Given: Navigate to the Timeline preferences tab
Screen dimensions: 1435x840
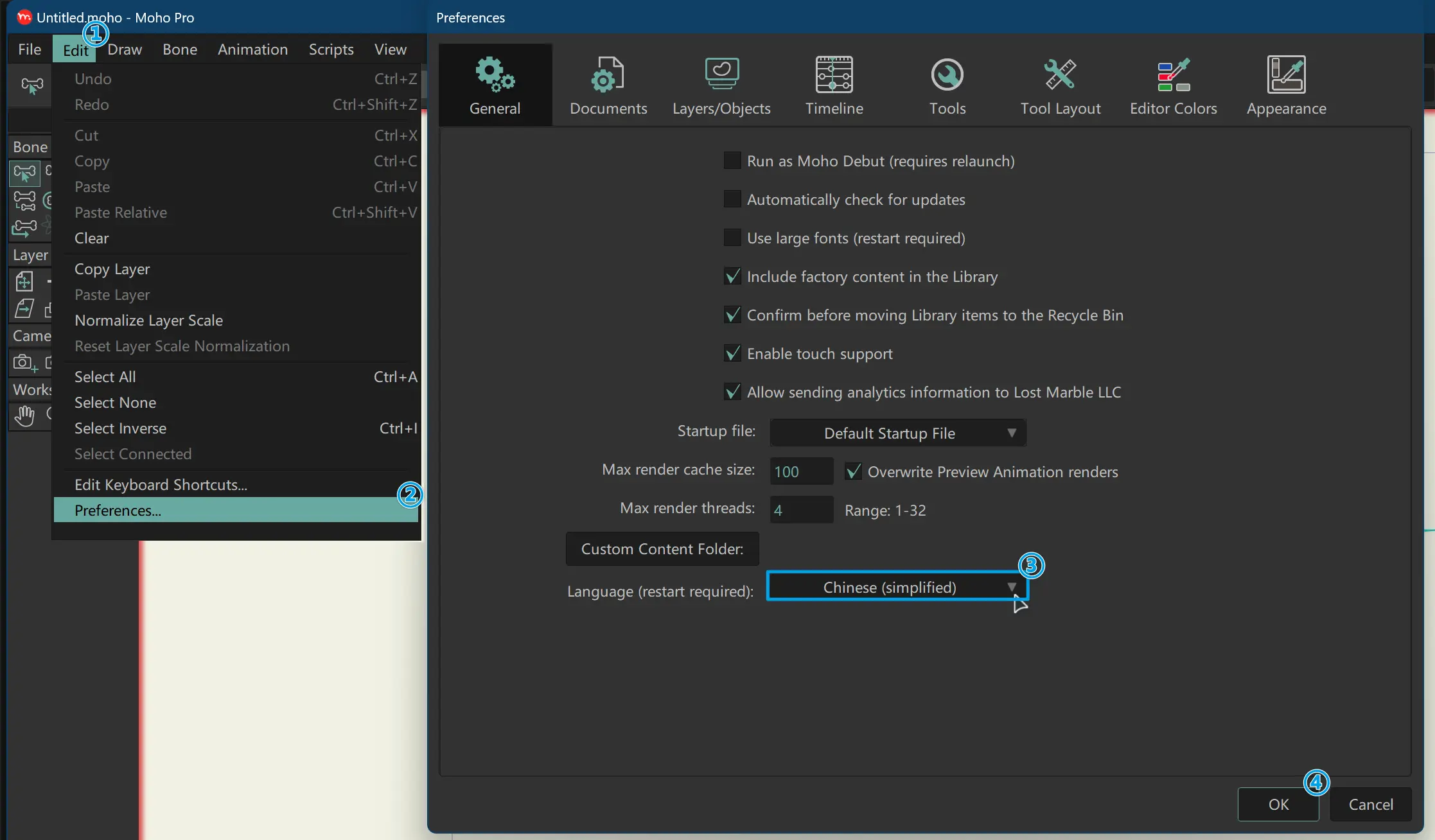Looking at the screenshot, I should pyautogui.click(x=834, y=85).
